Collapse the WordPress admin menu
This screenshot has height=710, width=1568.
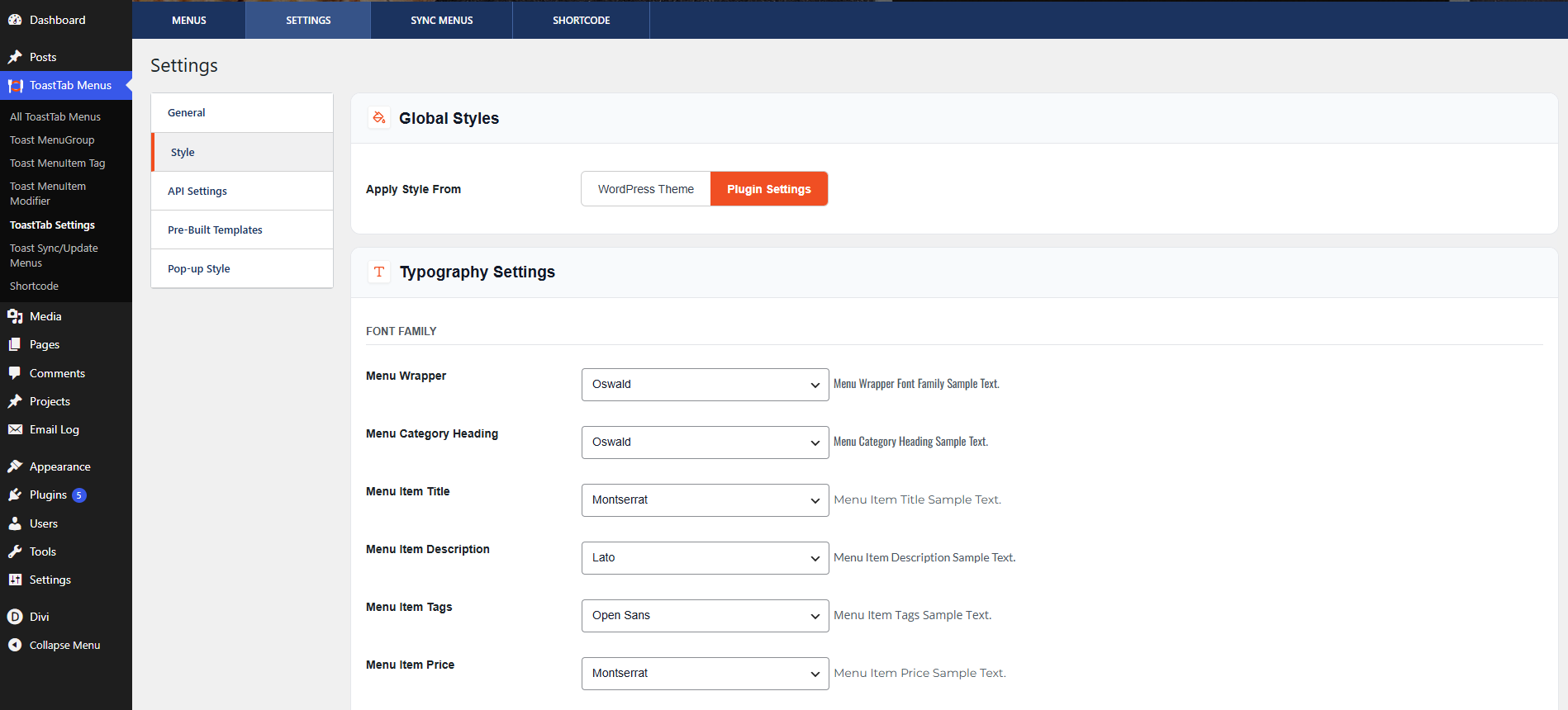pos(66,645)
